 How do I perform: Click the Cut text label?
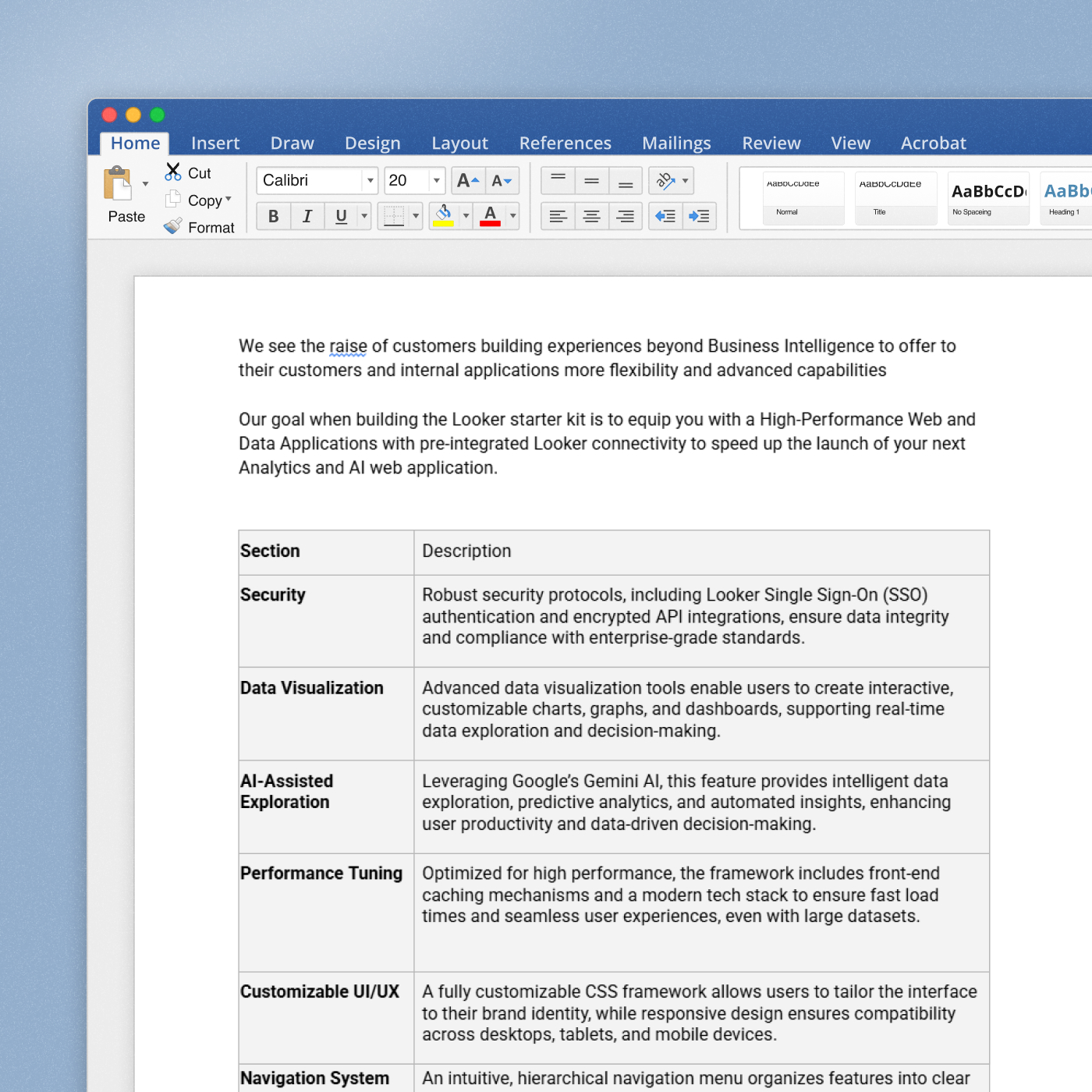(200, 173)
